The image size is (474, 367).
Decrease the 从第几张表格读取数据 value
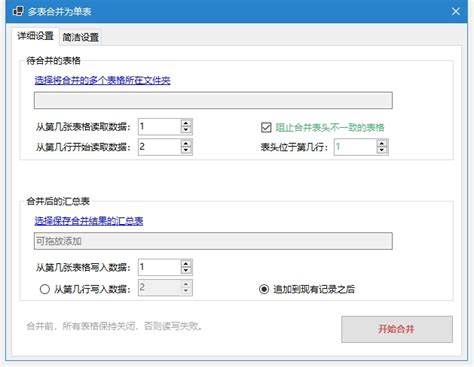pos(186,130)
